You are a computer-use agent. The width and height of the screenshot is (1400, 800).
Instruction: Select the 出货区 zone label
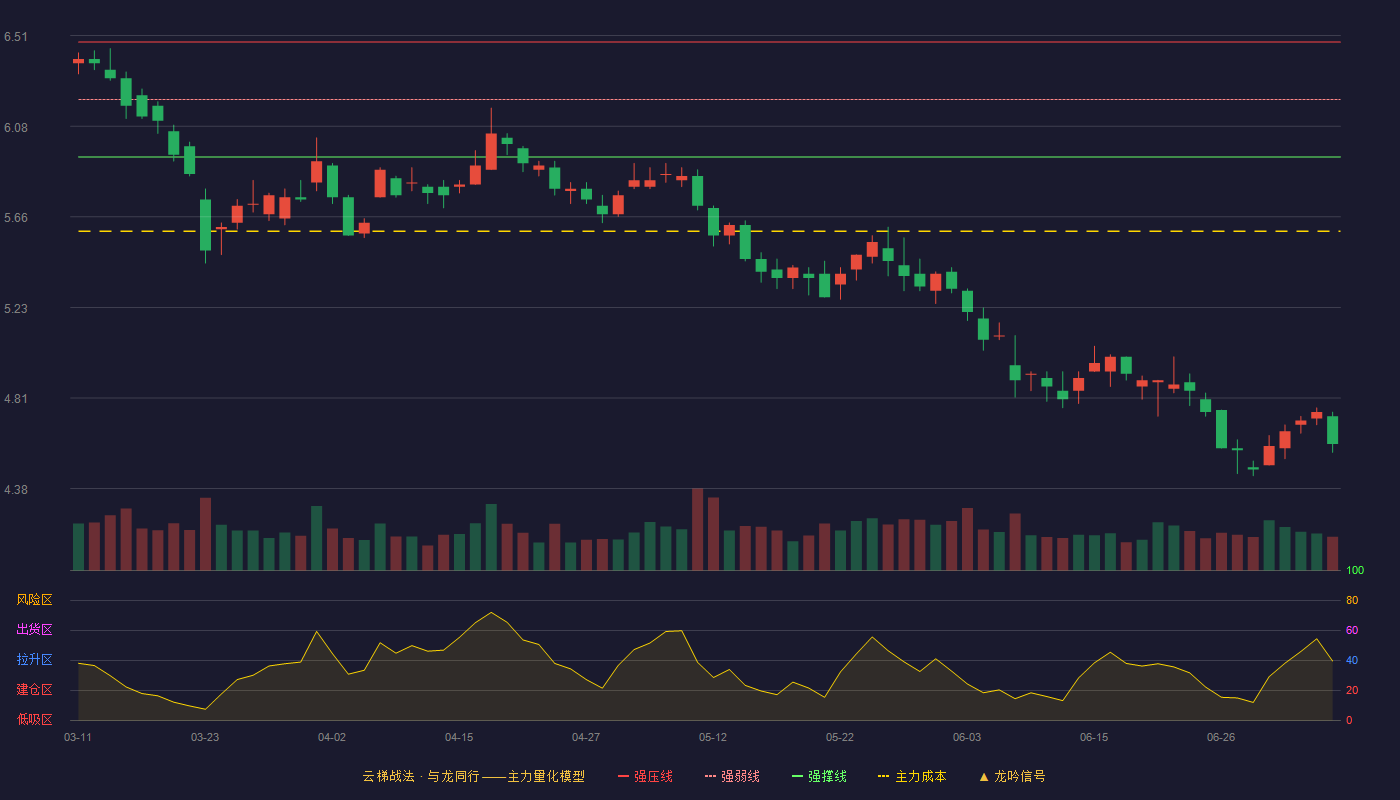(34, 630)
